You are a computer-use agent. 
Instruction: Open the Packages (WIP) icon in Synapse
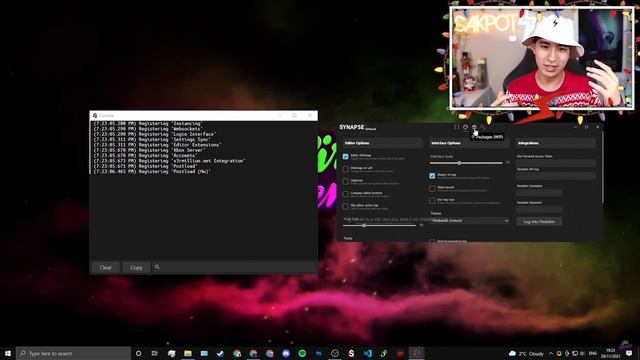(474, 127)
